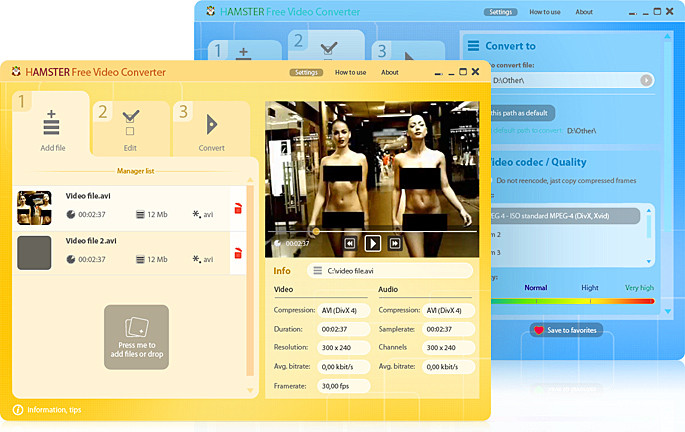Click the Manager list heading
The height and width of the screenshot is (432, 685).
click(135, 171)
